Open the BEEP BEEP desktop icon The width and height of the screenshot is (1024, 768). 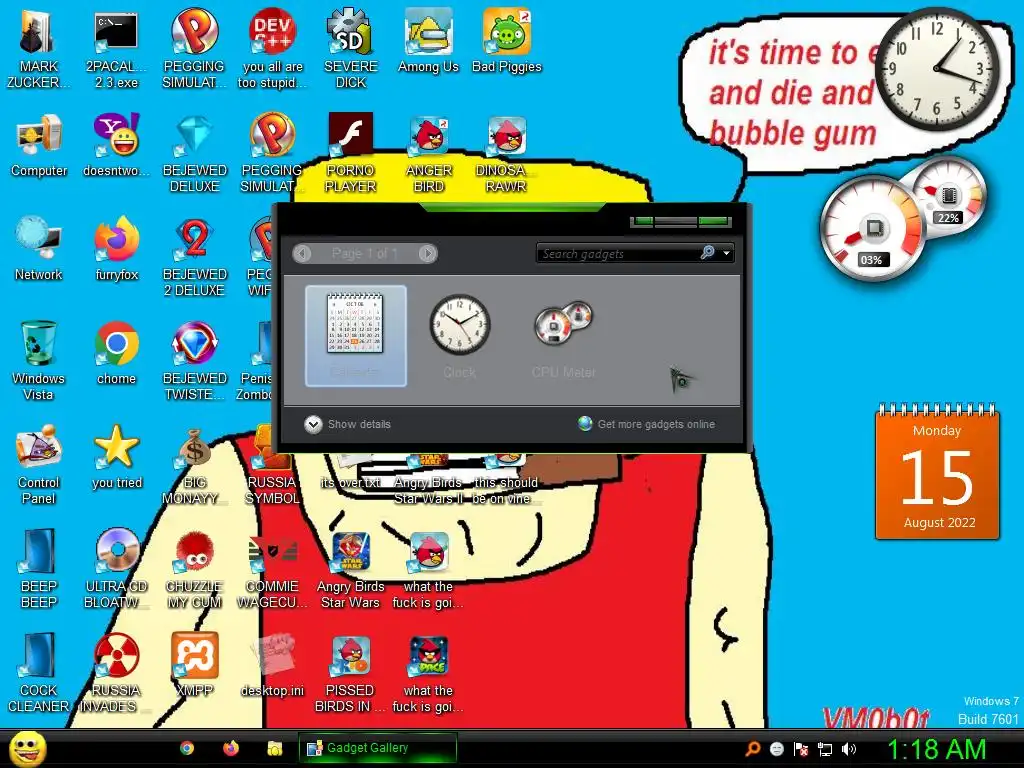coord(39,568)
